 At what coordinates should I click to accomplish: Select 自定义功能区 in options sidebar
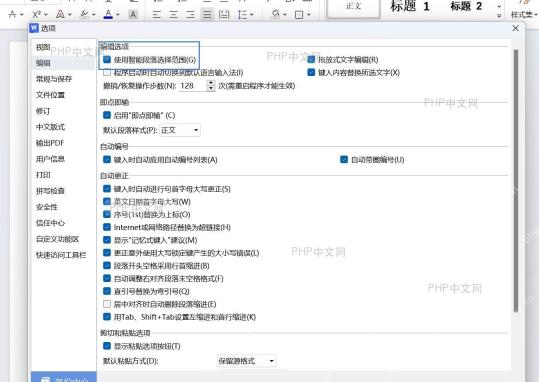click(57, 239)
